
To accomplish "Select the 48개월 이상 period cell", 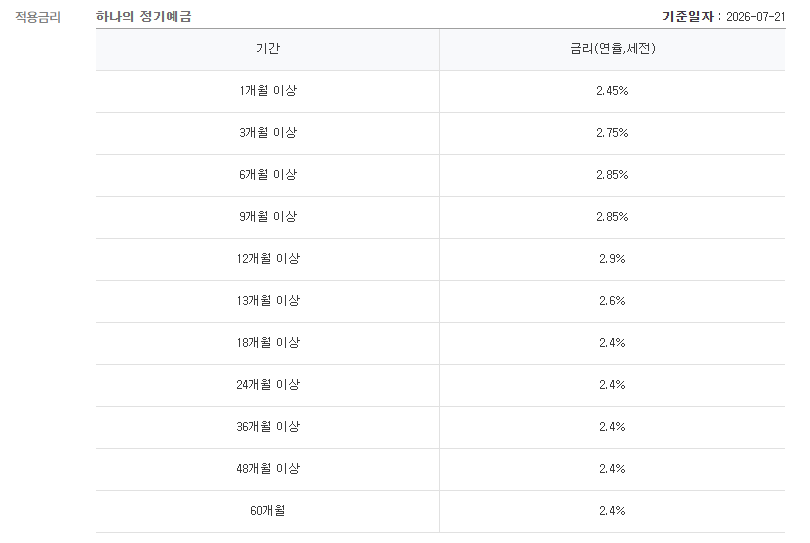I will [268, 469].
